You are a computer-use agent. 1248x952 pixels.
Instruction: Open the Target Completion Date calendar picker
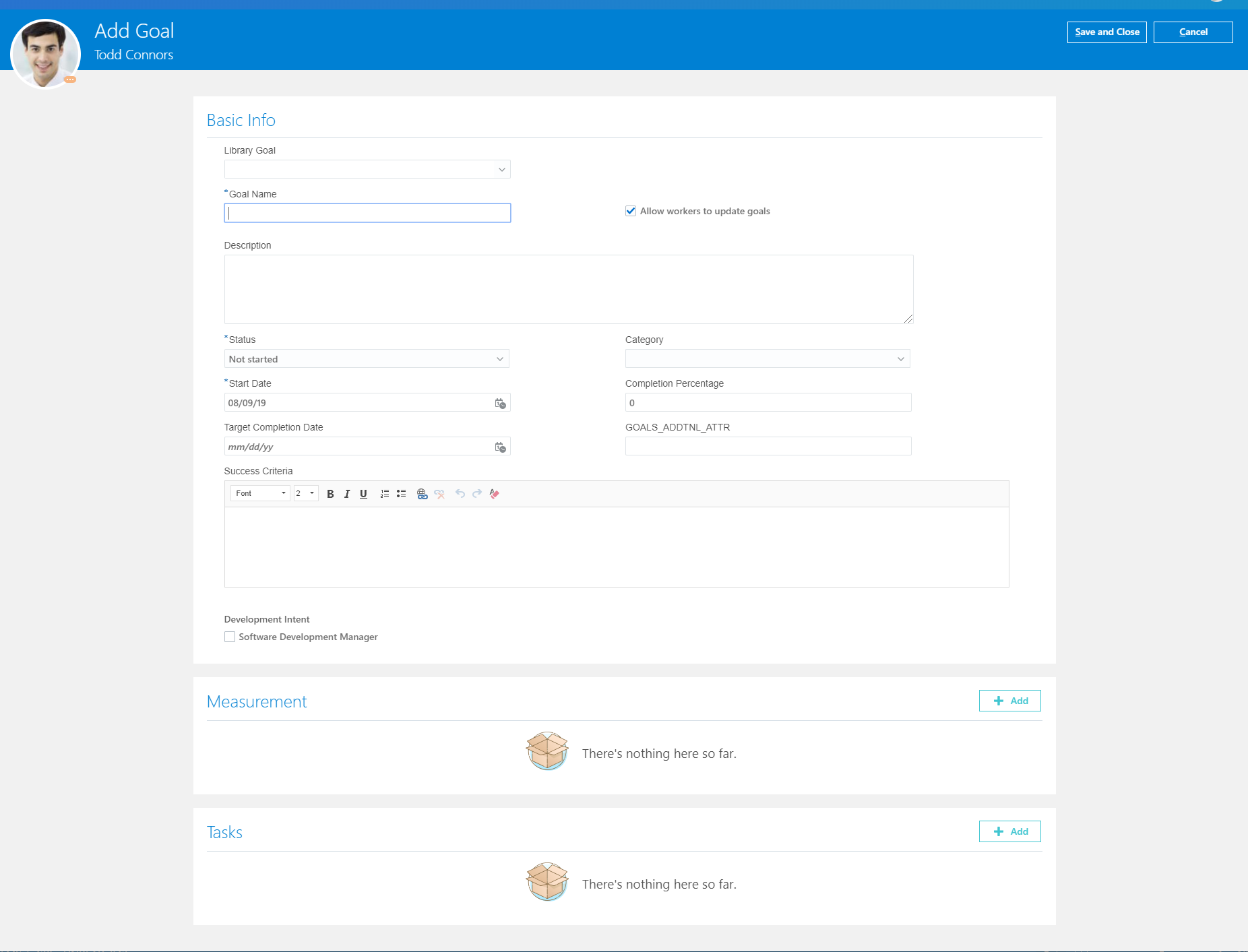click(501, 446)
